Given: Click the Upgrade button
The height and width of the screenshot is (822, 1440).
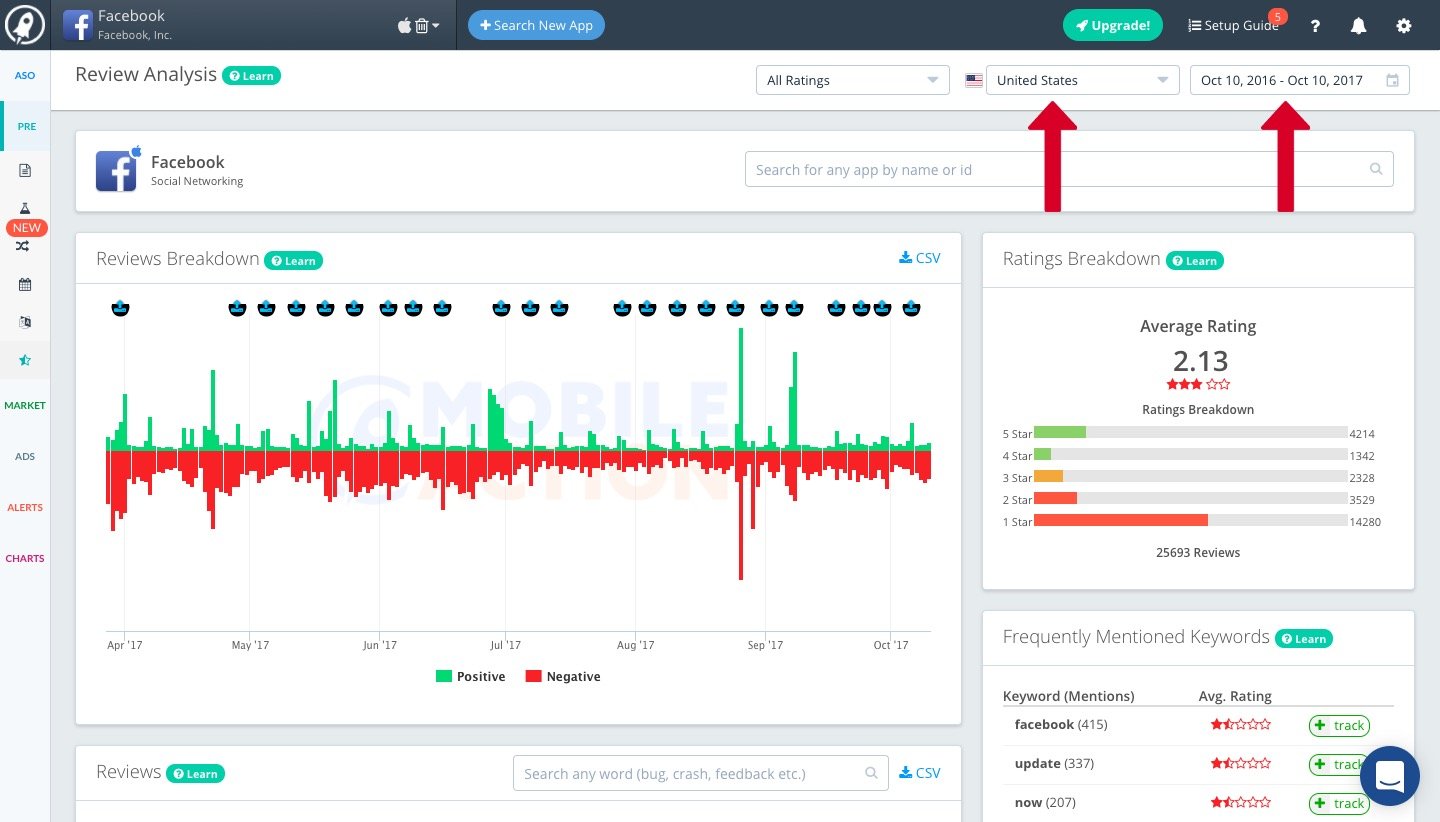Looking at the screenshot, I should [x=1112, y=25].
